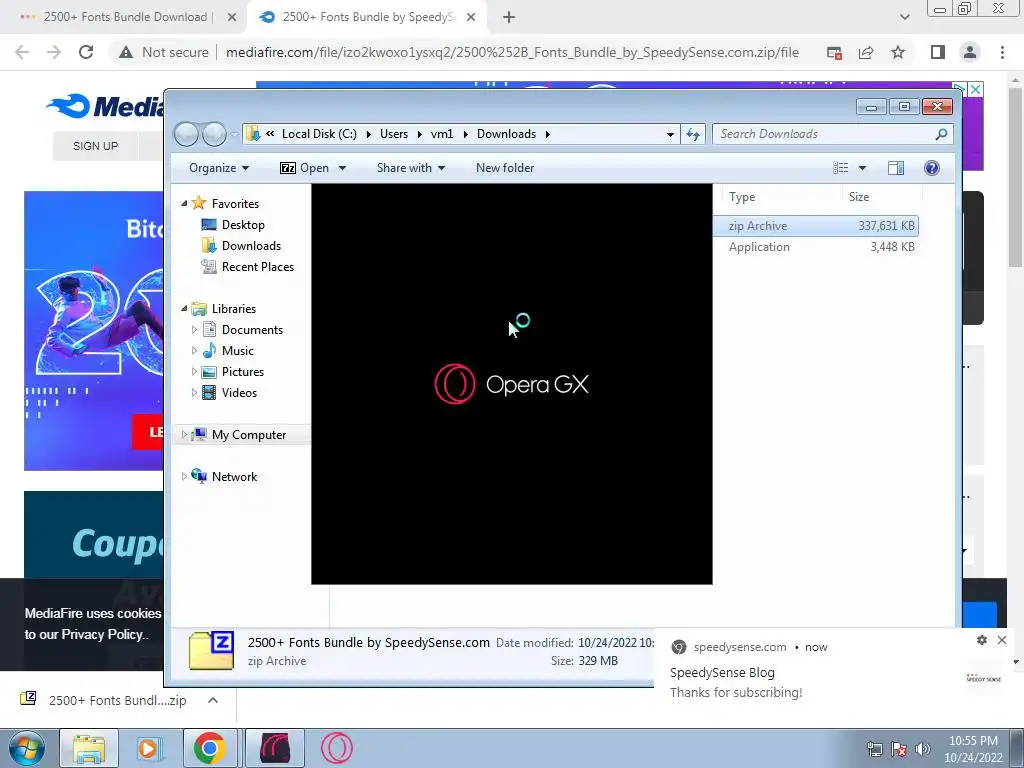This screenshot has width=1024, height=768.
Task: Select the Application 3,448 KB row
Action: point(816,247)
